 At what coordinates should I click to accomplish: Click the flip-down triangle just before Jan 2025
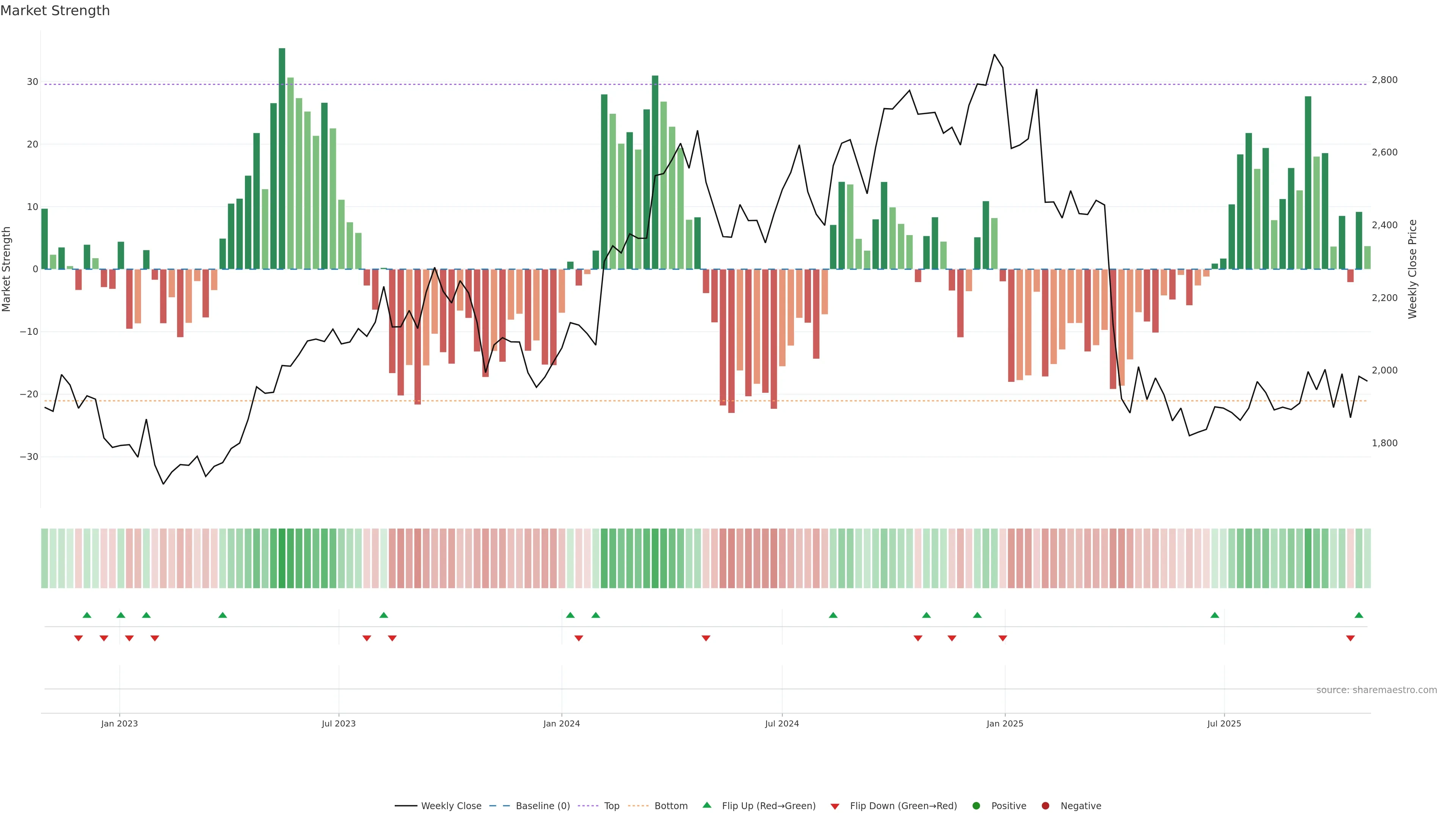1003,638
